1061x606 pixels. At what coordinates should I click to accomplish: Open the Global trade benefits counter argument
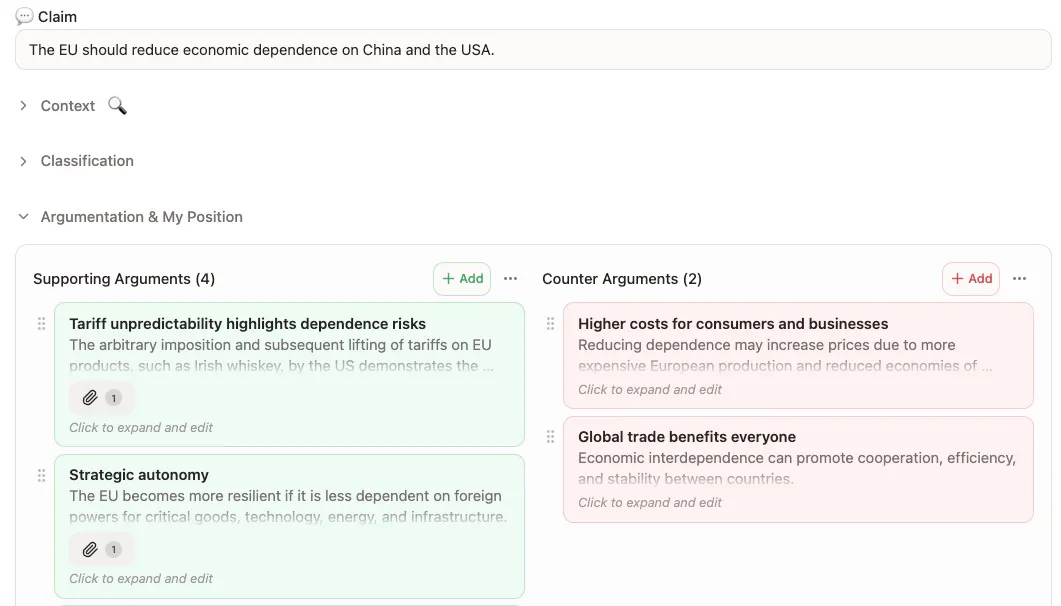pos(798,469)
